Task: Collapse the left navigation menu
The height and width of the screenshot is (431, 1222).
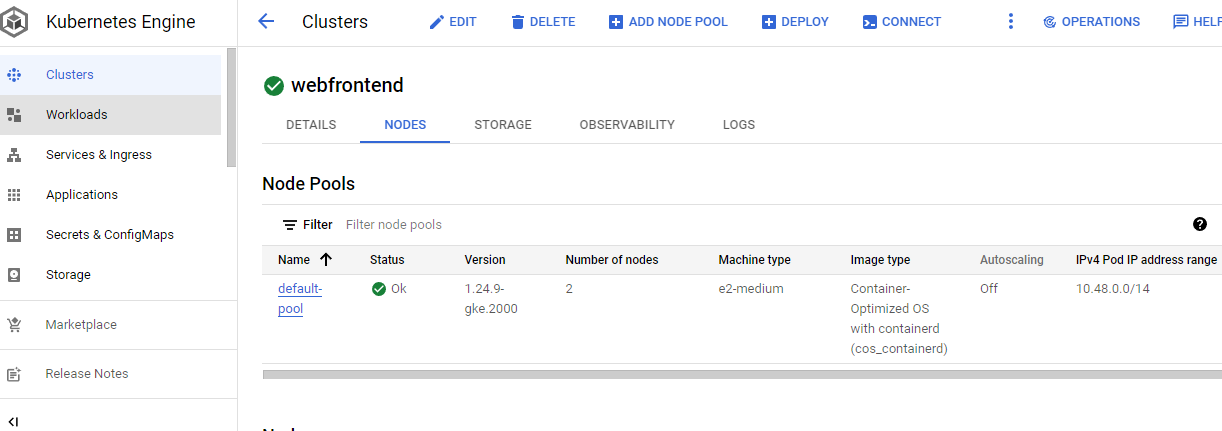Action: [x=14, y=421]
